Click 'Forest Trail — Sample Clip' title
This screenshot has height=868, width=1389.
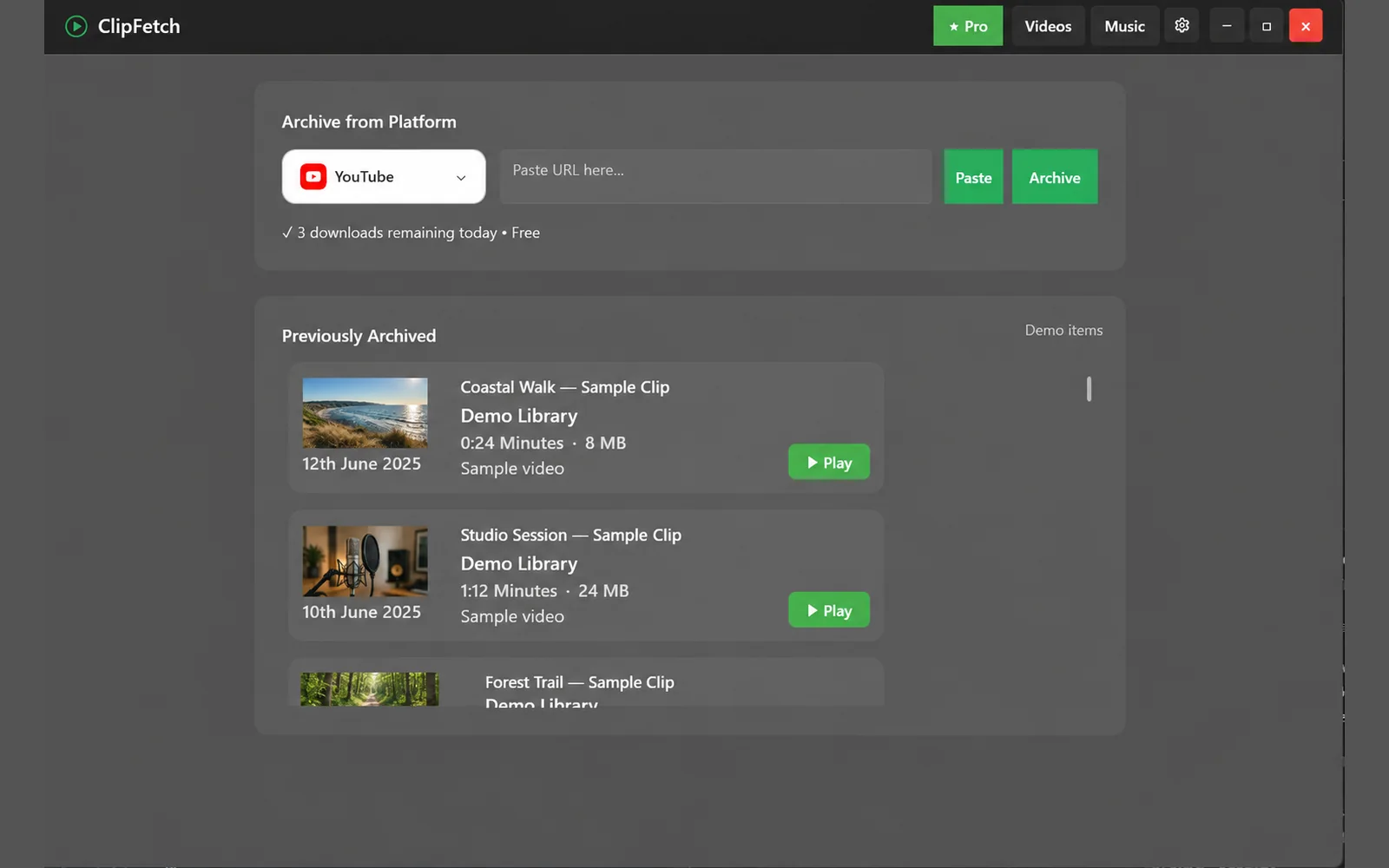click(x=579, y=682)
